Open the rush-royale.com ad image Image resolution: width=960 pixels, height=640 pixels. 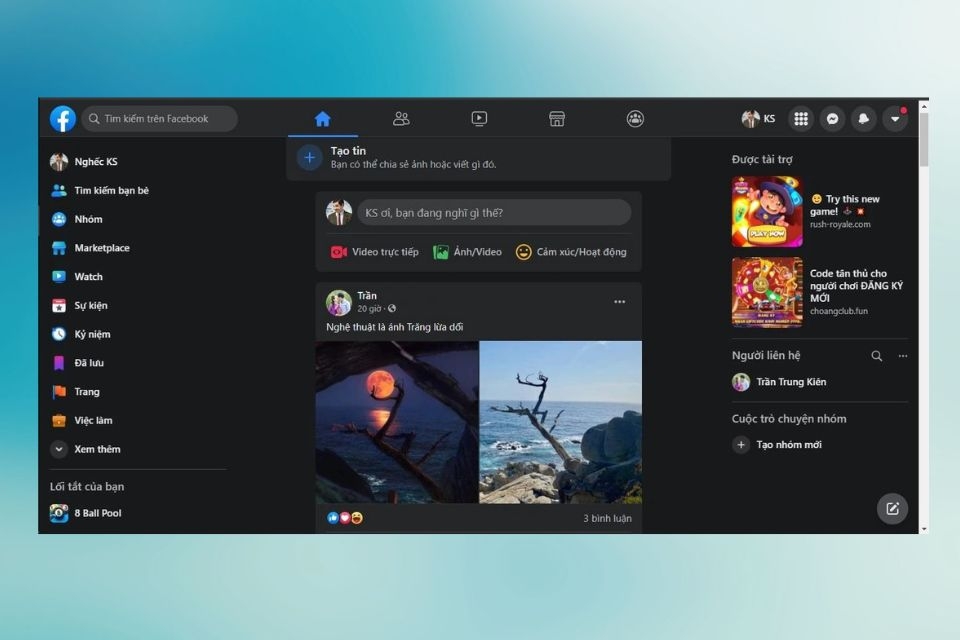(767, 212)
